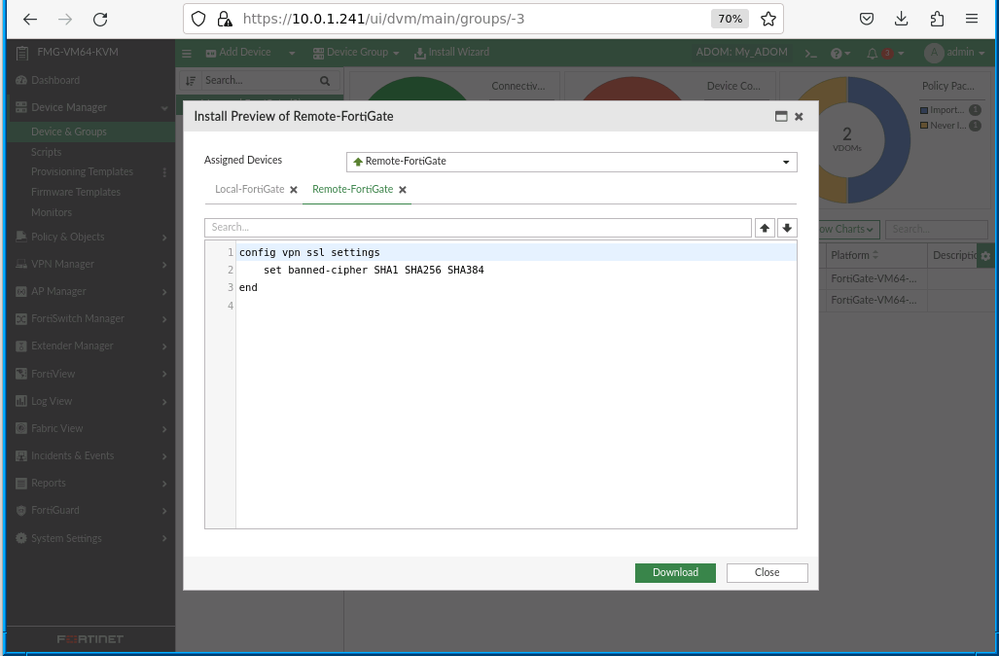Open the help question mark menu
This screenshot has height=656, width=999.
840,53
